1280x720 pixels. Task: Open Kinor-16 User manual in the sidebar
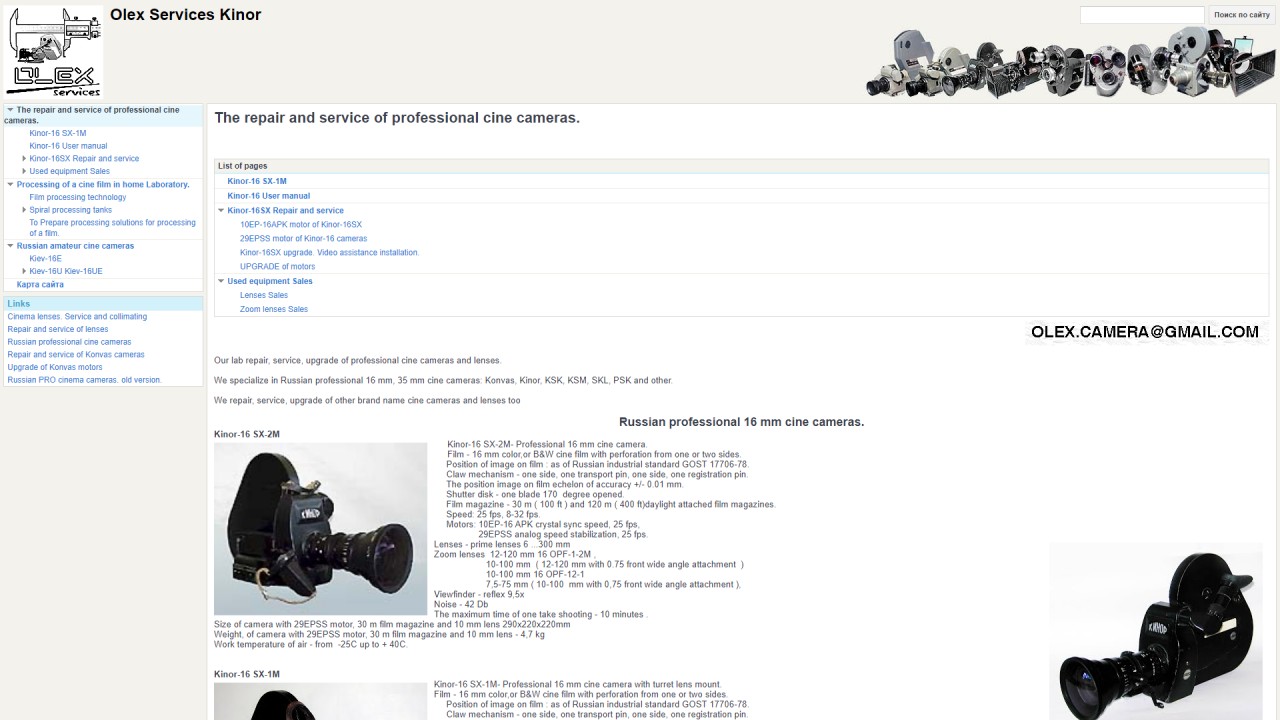[68, 146]
